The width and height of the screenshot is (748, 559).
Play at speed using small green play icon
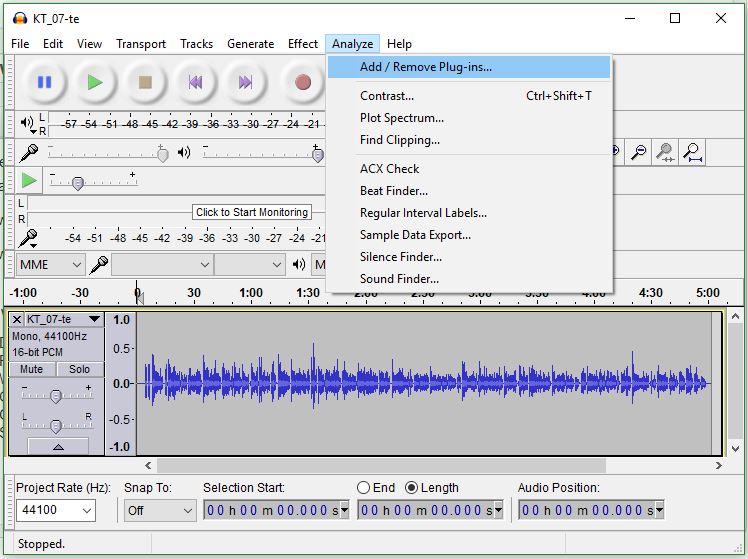tap(29, 181)
